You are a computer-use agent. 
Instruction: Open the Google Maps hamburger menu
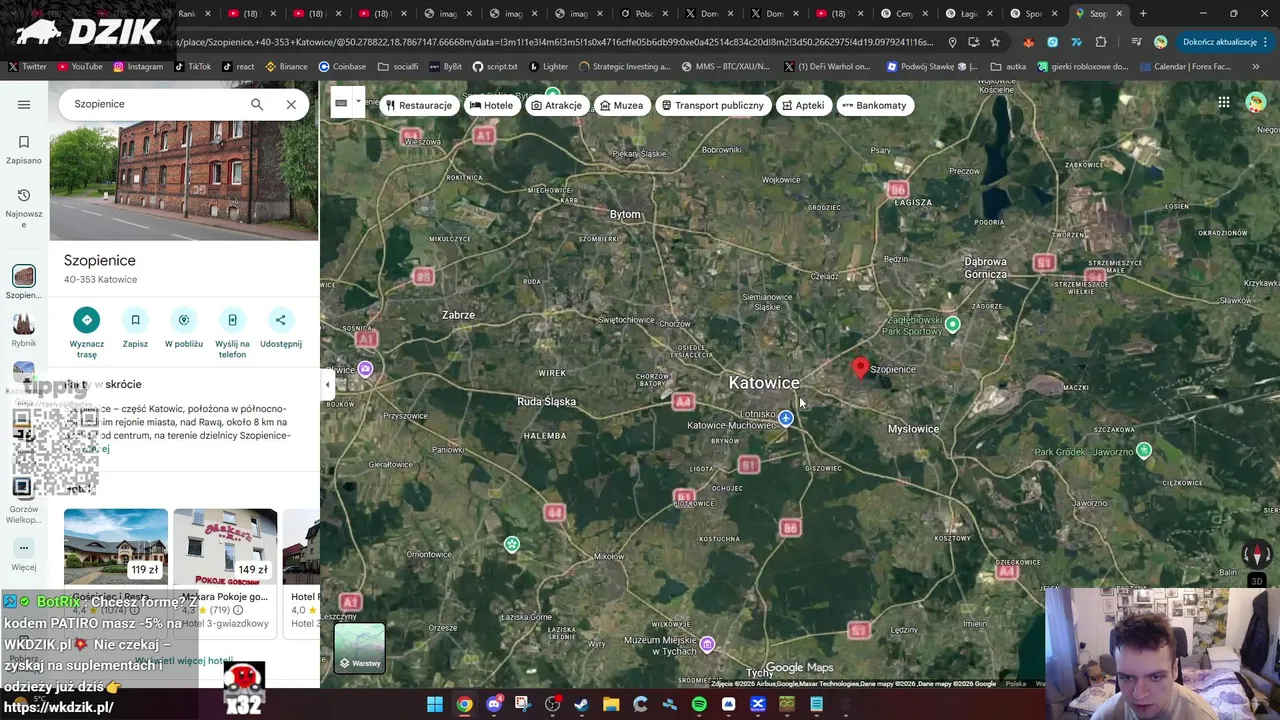coord(24,104)
